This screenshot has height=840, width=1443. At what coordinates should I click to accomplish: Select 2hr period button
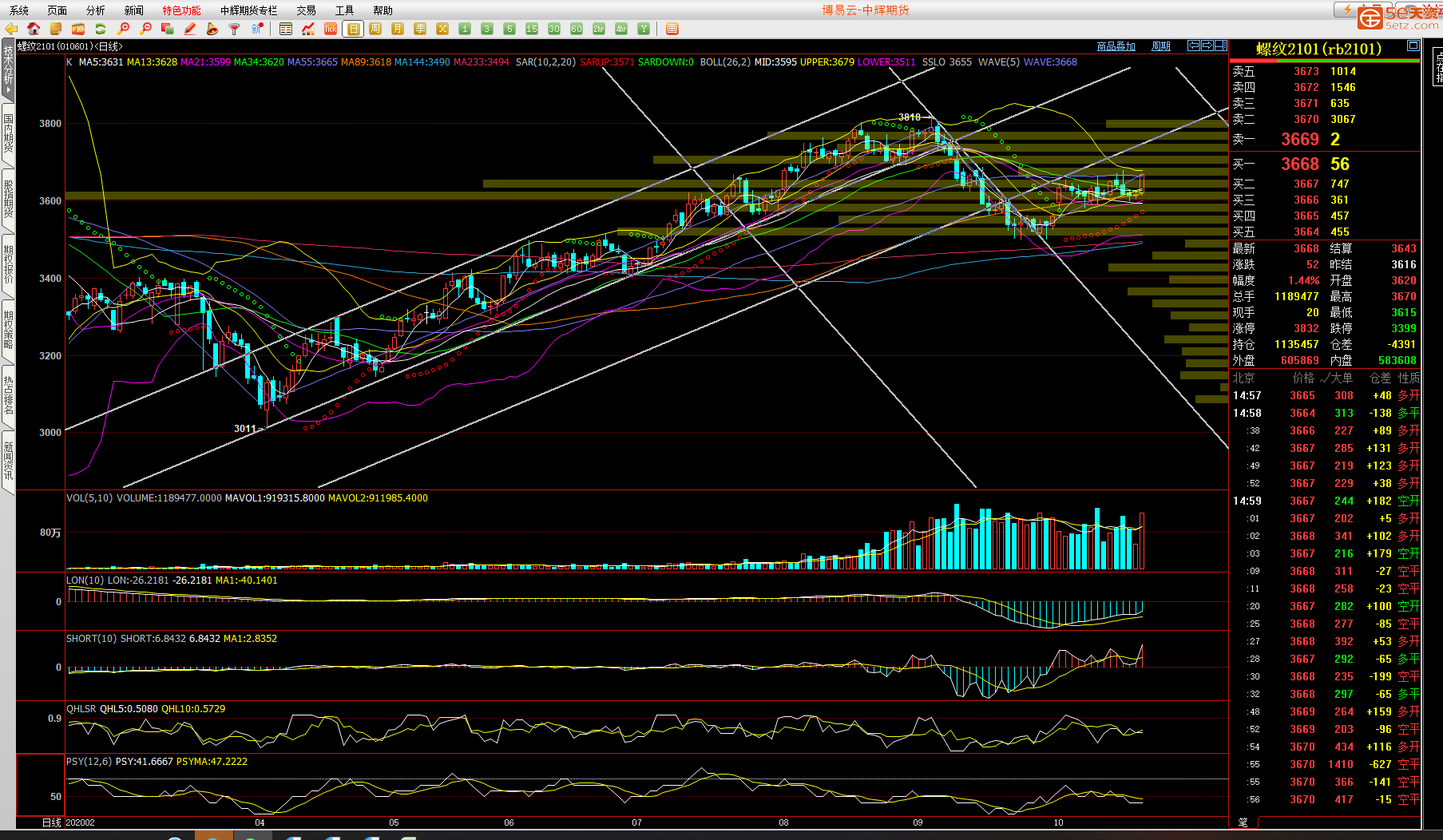[599, 29]
